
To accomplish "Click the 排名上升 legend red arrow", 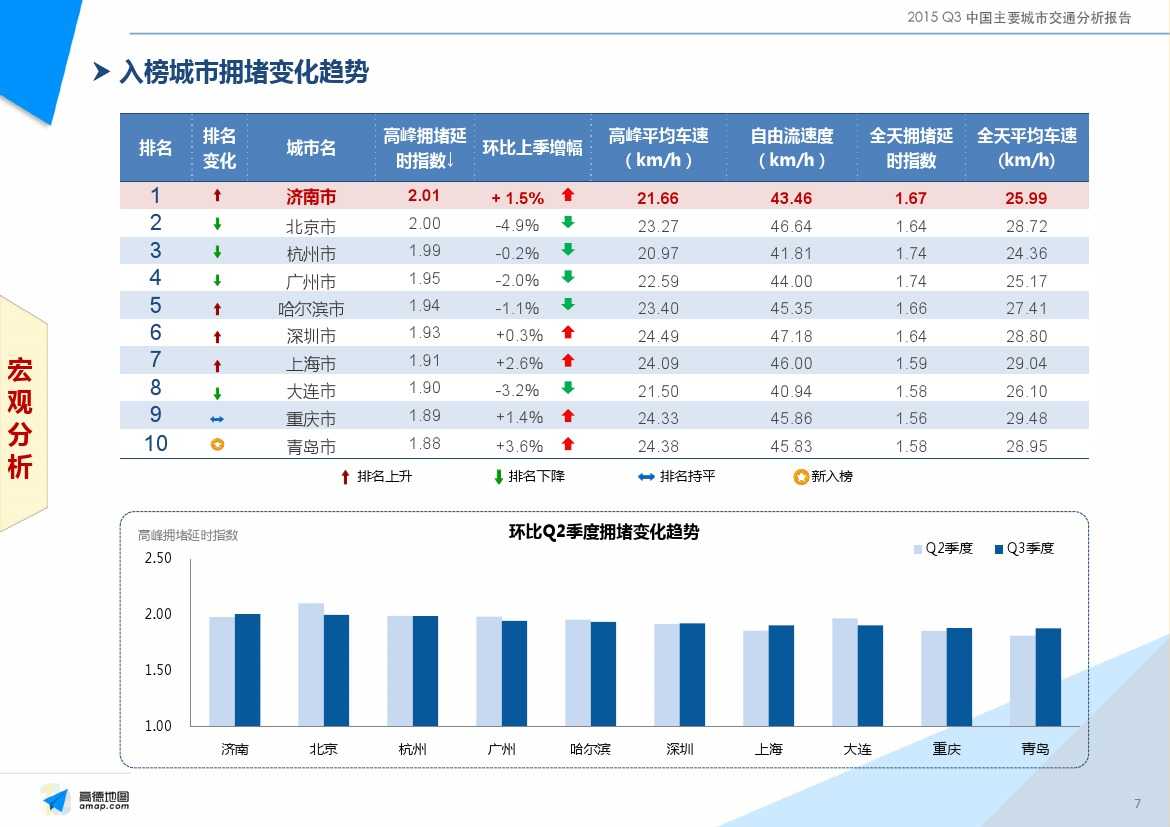I will [346, 477].
